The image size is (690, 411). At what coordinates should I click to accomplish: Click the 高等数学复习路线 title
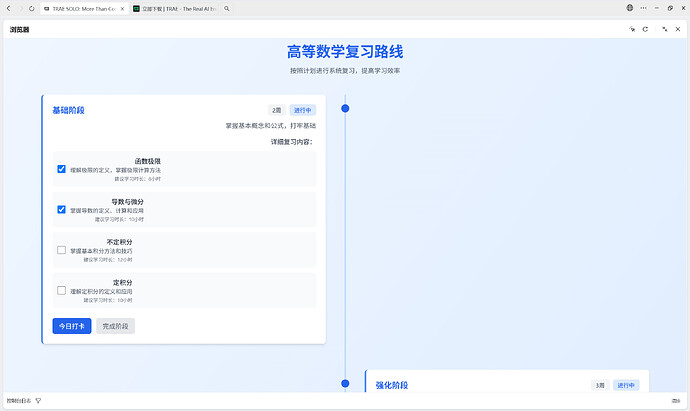(345, 51)
